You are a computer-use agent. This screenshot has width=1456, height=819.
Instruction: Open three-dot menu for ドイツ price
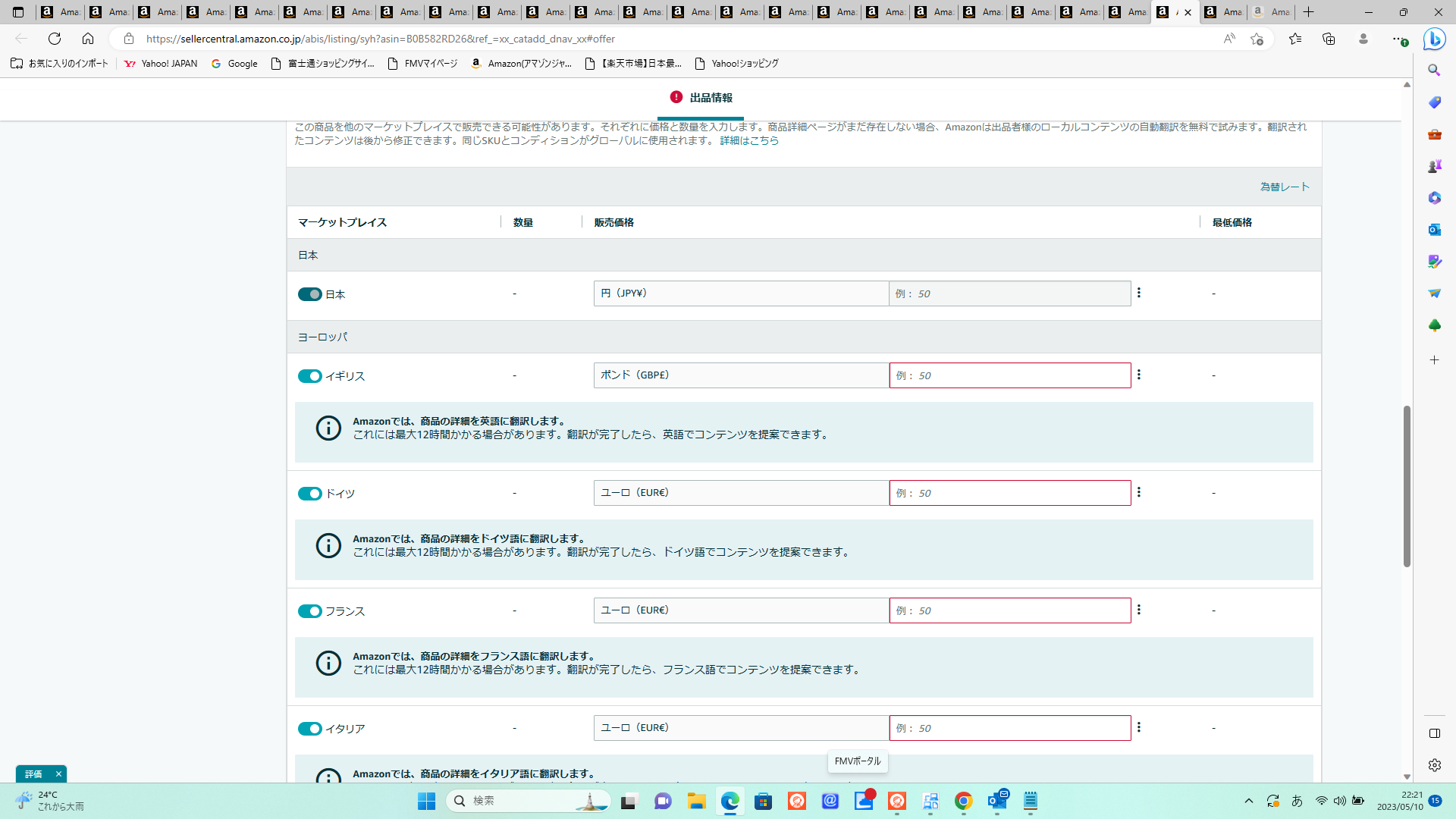(1138, 493)
